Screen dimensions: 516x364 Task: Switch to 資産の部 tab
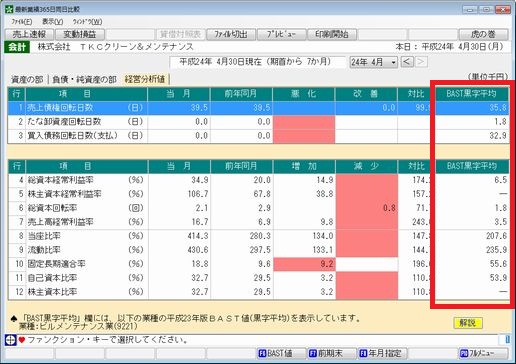(27, 79)
